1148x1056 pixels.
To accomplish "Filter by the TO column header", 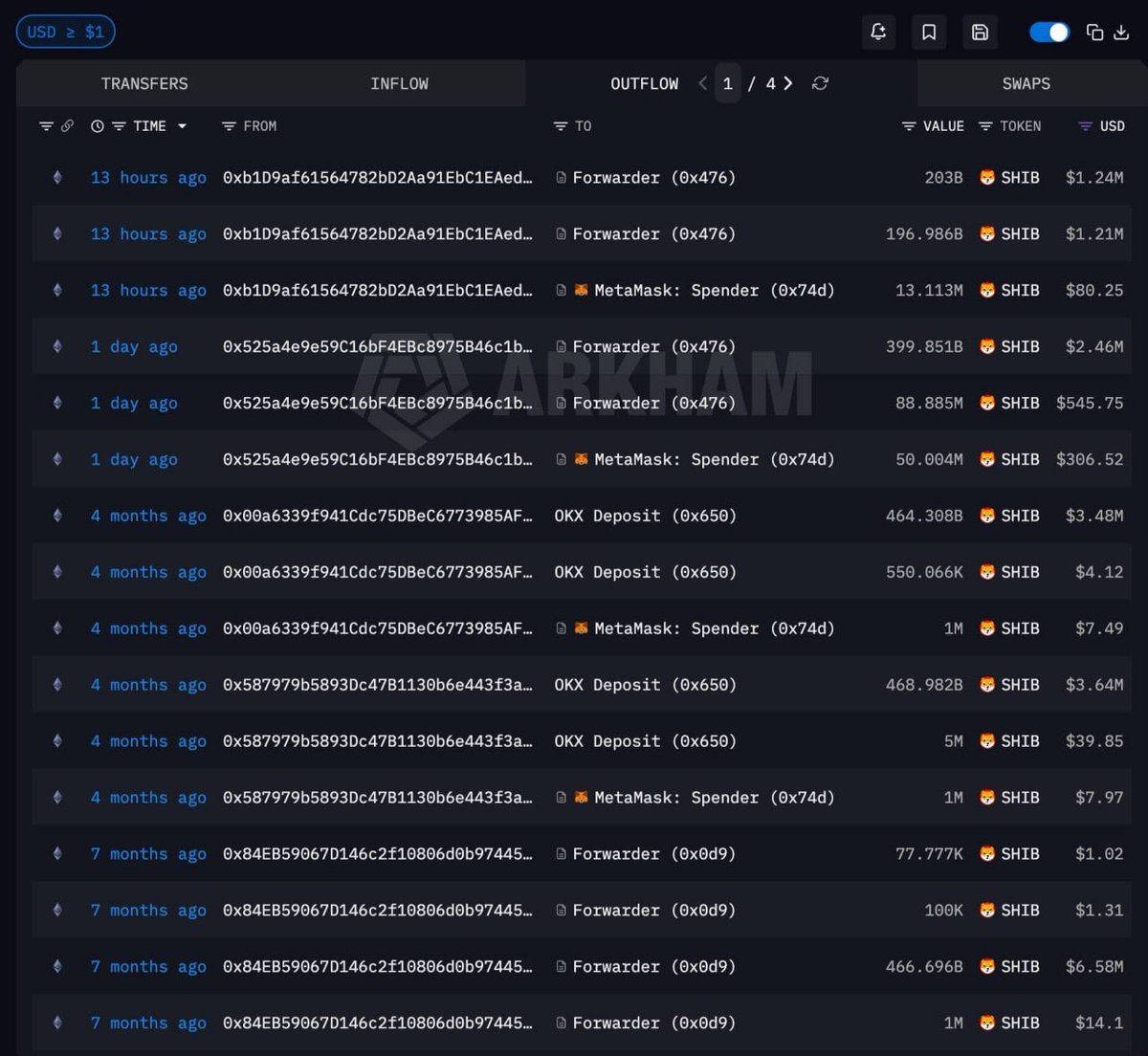I will [572, 126].
